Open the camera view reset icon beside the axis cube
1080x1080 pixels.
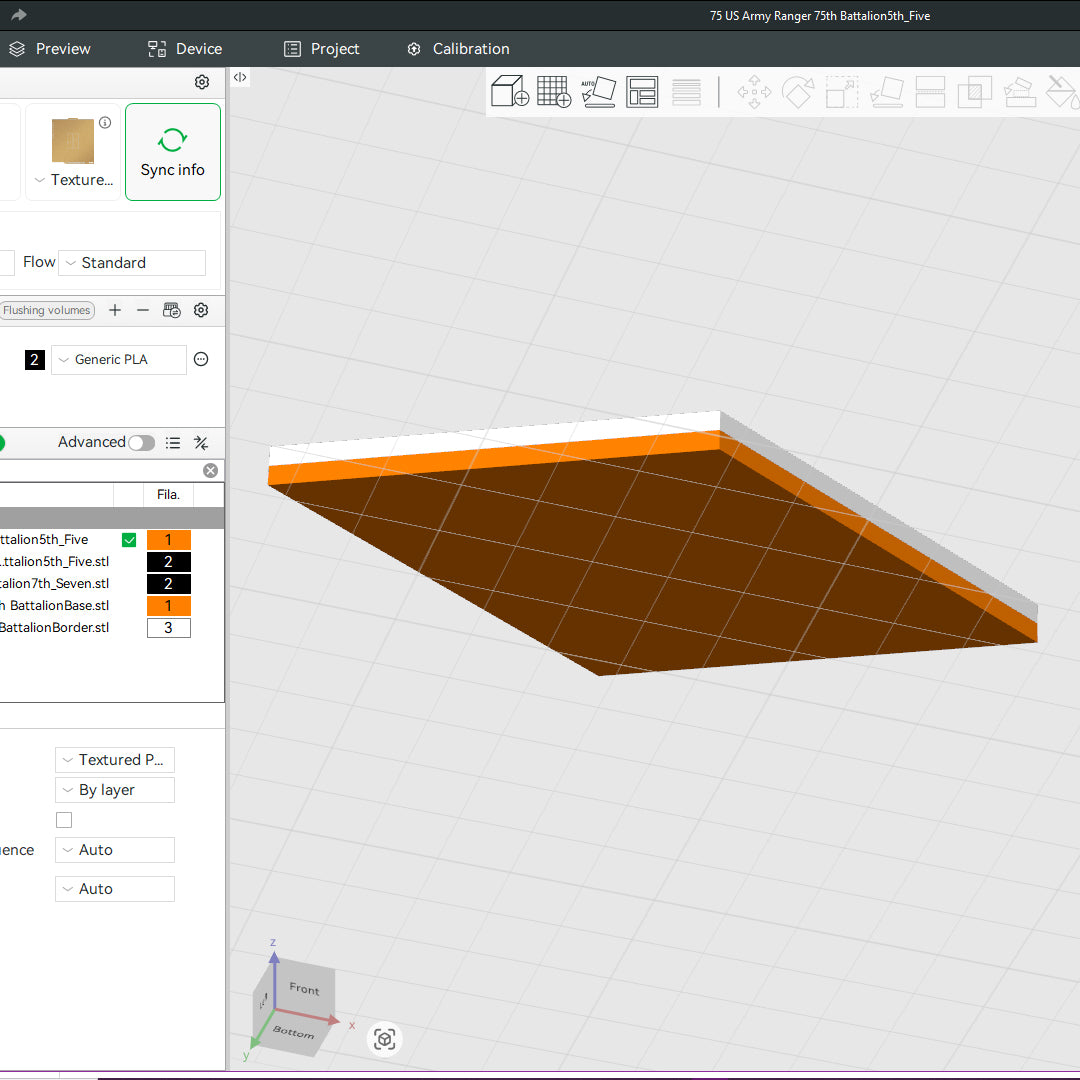pyautogui.click(x=385, y=1039)
